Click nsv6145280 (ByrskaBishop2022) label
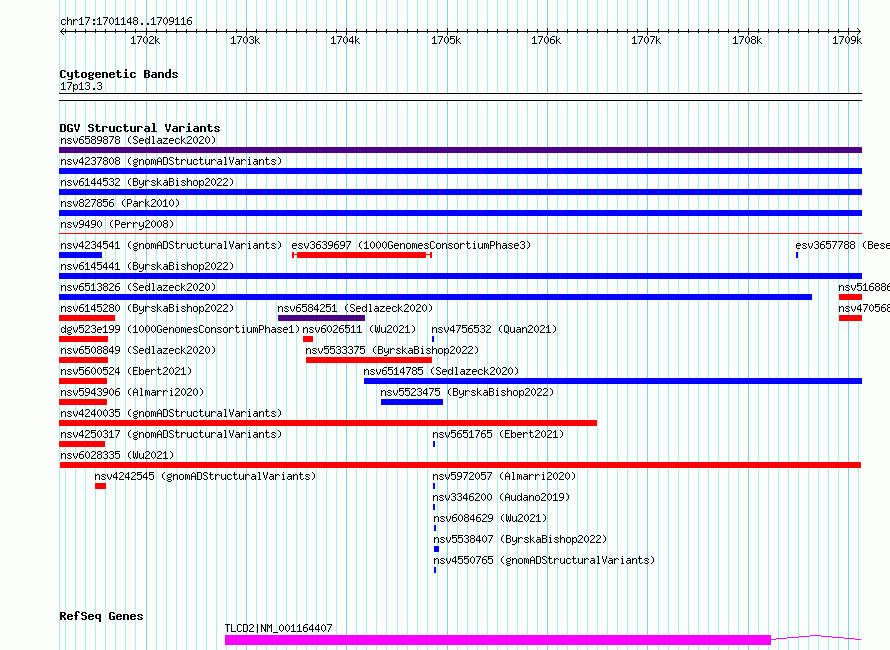This screenshot has width=890, height=650. pos(147,308)
